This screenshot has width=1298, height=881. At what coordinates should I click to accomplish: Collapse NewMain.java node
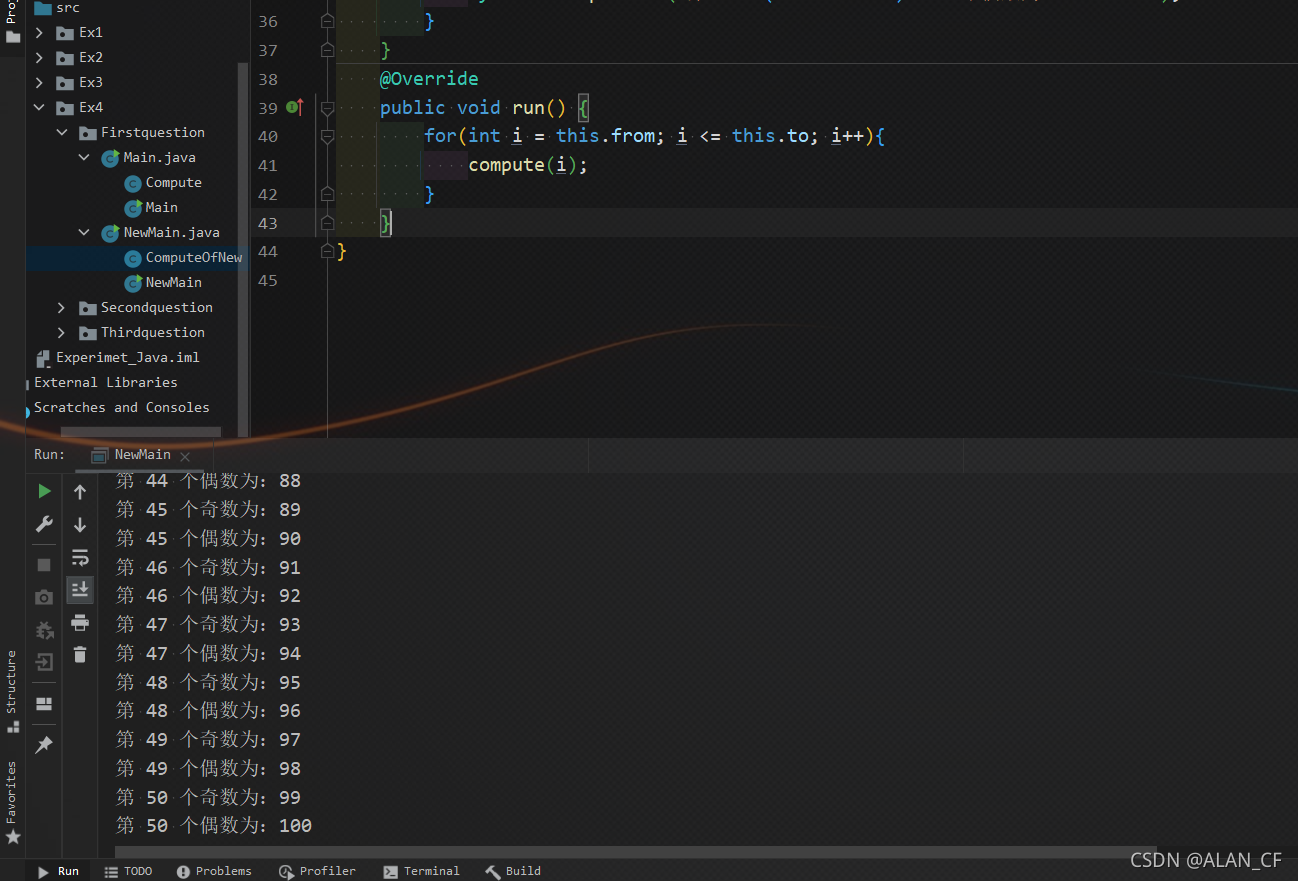click(x=84, y=233)
